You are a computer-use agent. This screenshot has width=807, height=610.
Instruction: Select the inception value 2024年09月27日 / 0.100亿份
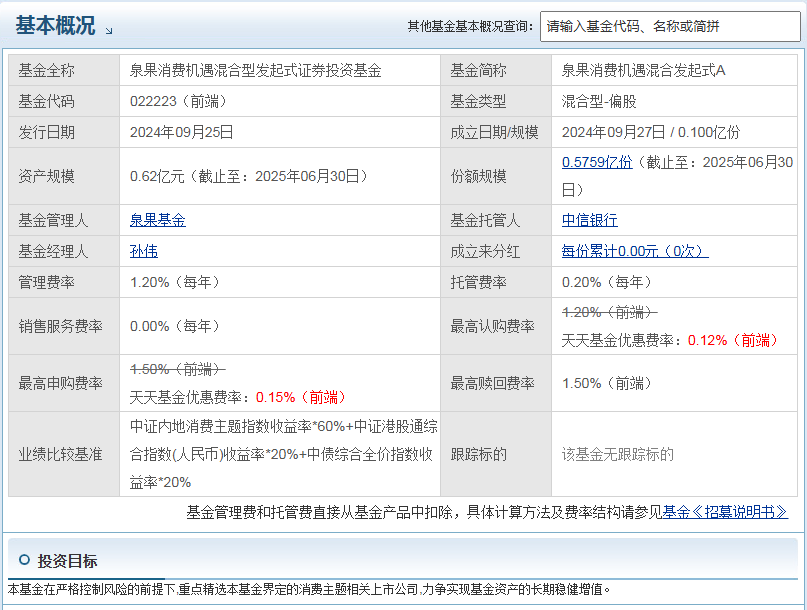(x=651, y=132)
